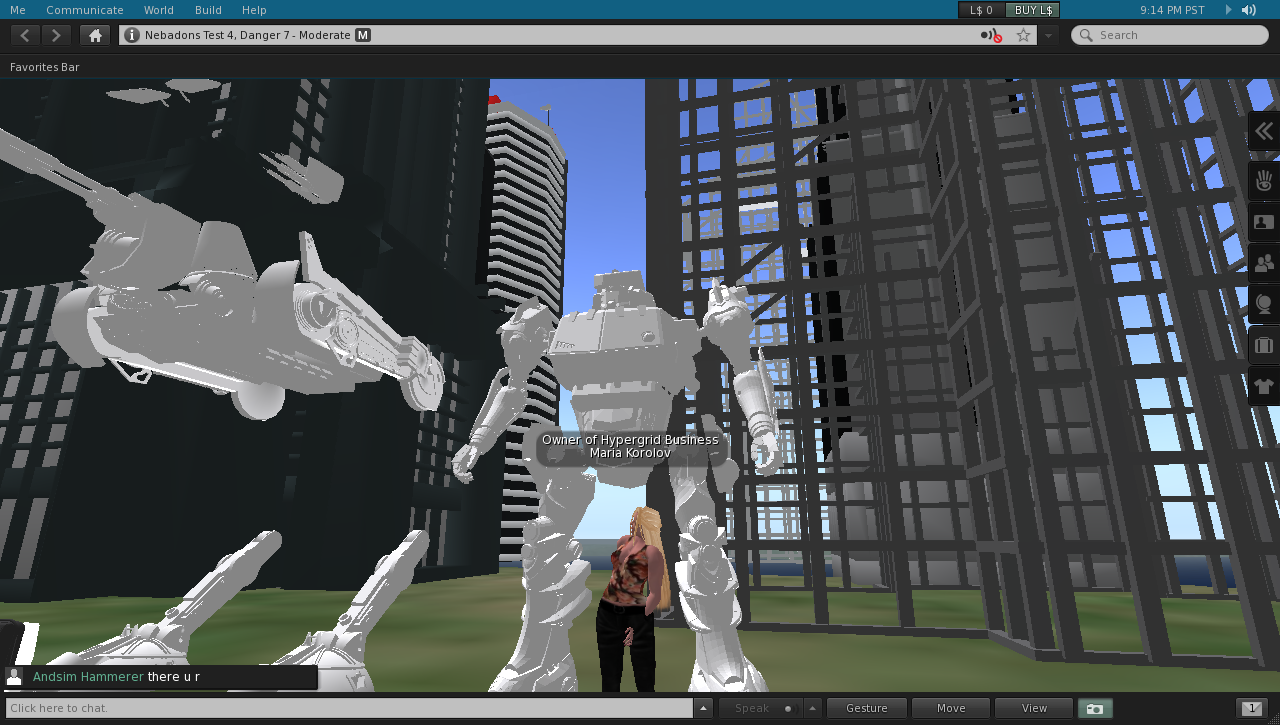1280x725 pixels.
Task: Click the Favorites Bar label
Action: (45, 67)
